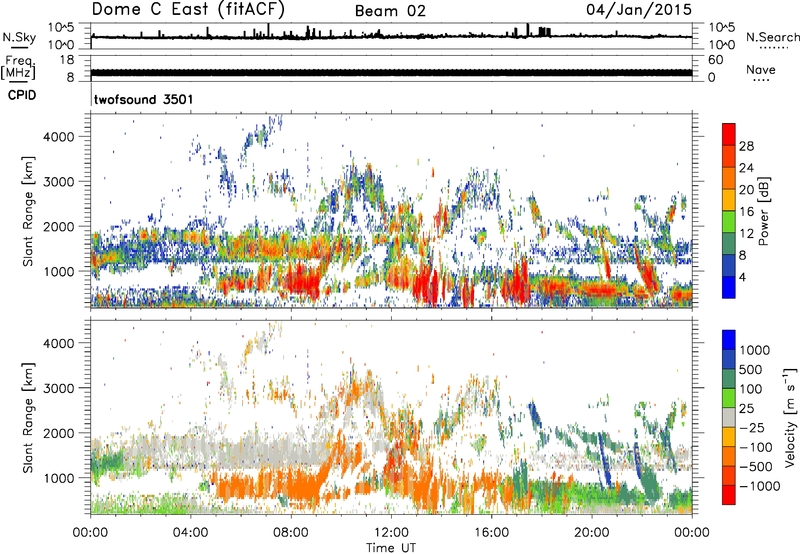This screenshot has height=554, width=800.
Task: Click the '-25' velocity scale value
Action: click(x=752, y=427)
